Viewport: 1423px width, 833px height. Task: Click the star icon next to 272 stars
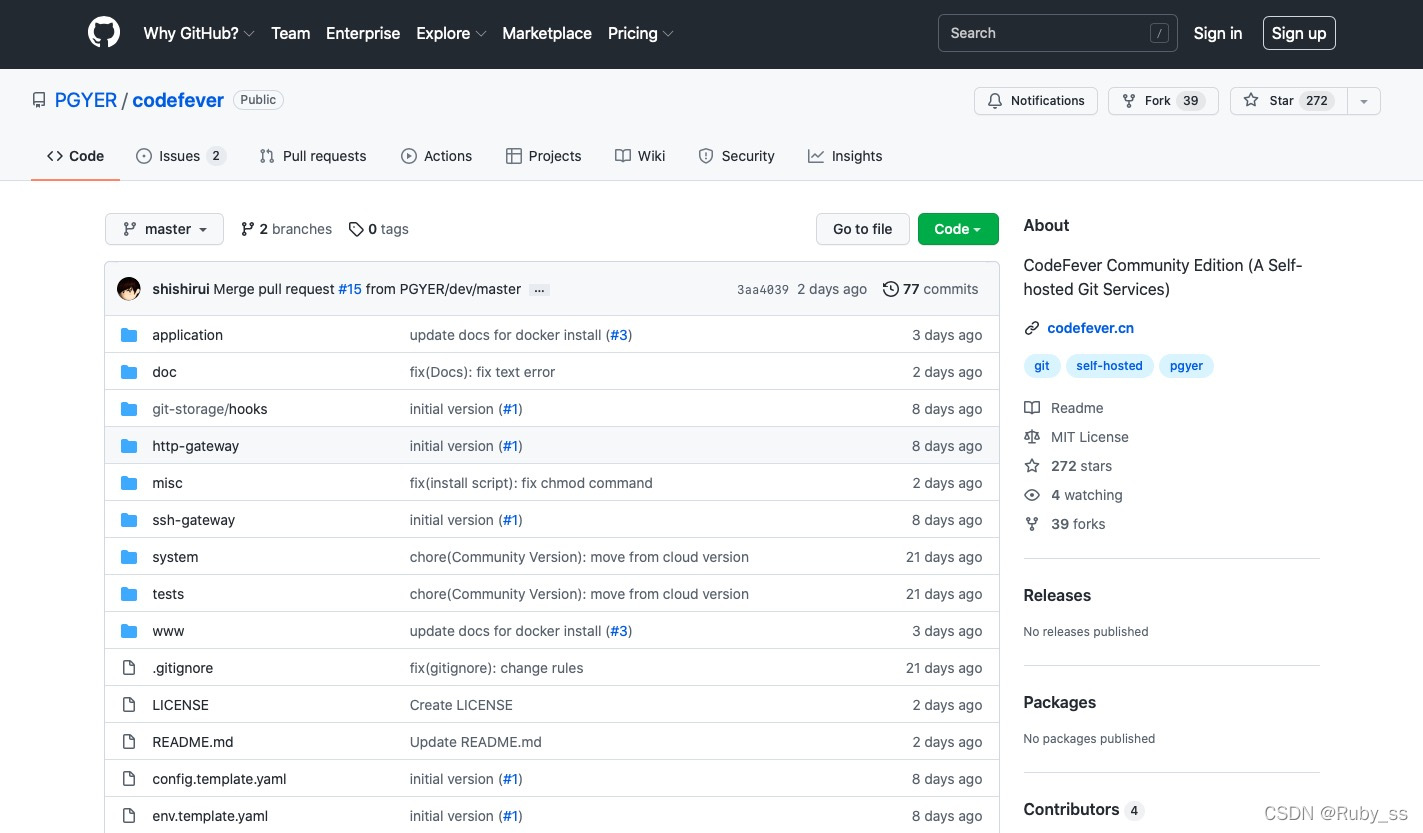(1032, 466)
